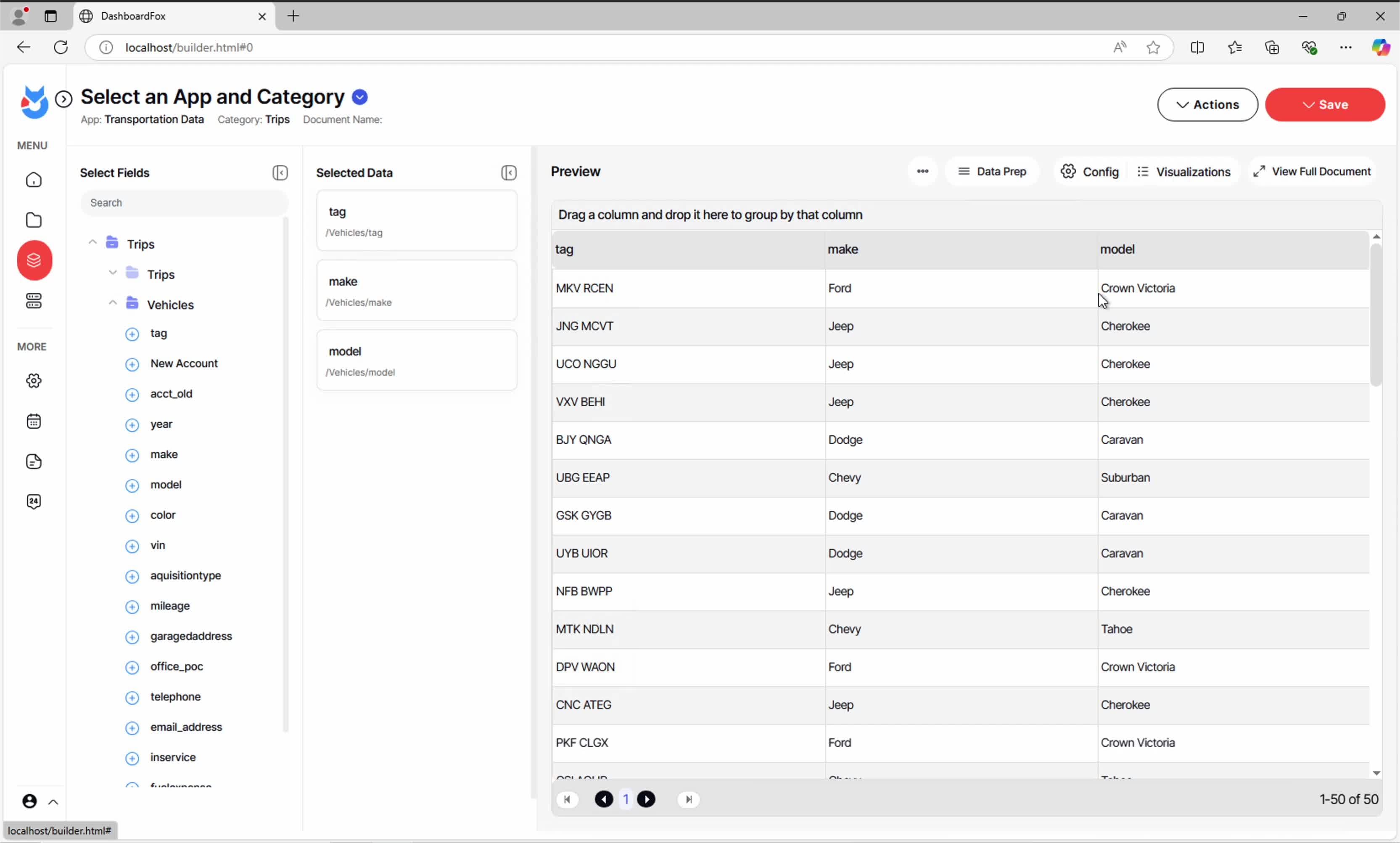
Task: Expand the nested Trips subfolder
Action: 113,273
